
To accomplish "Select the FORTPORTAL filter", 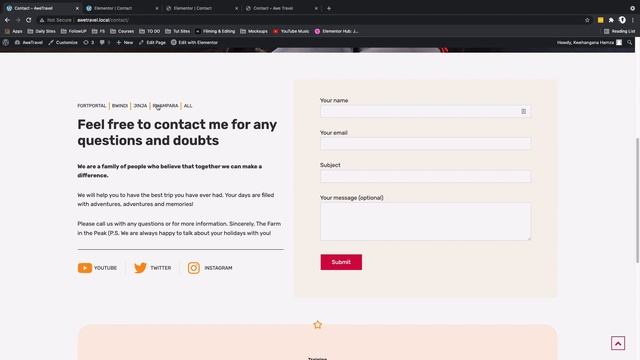I will point(92,106).
